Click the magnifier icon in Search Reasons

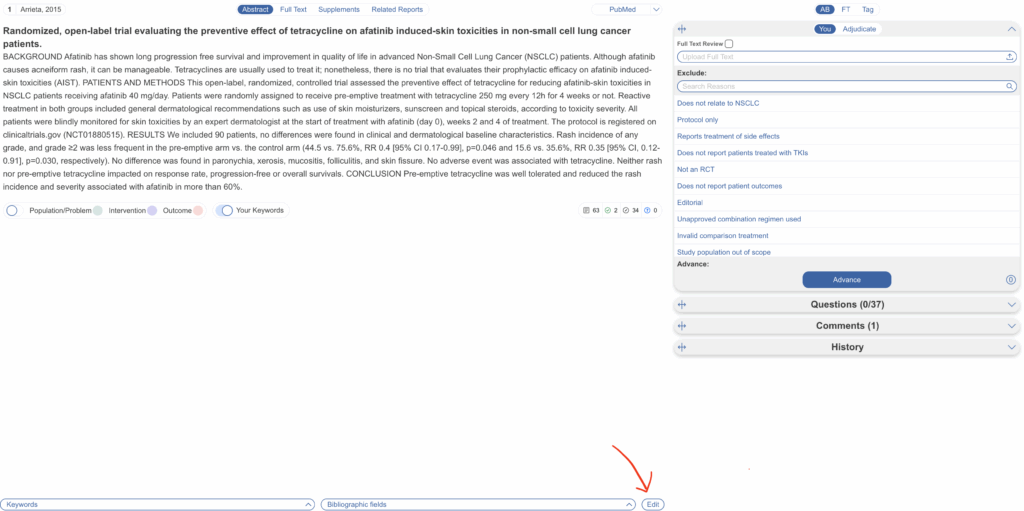1010,87
